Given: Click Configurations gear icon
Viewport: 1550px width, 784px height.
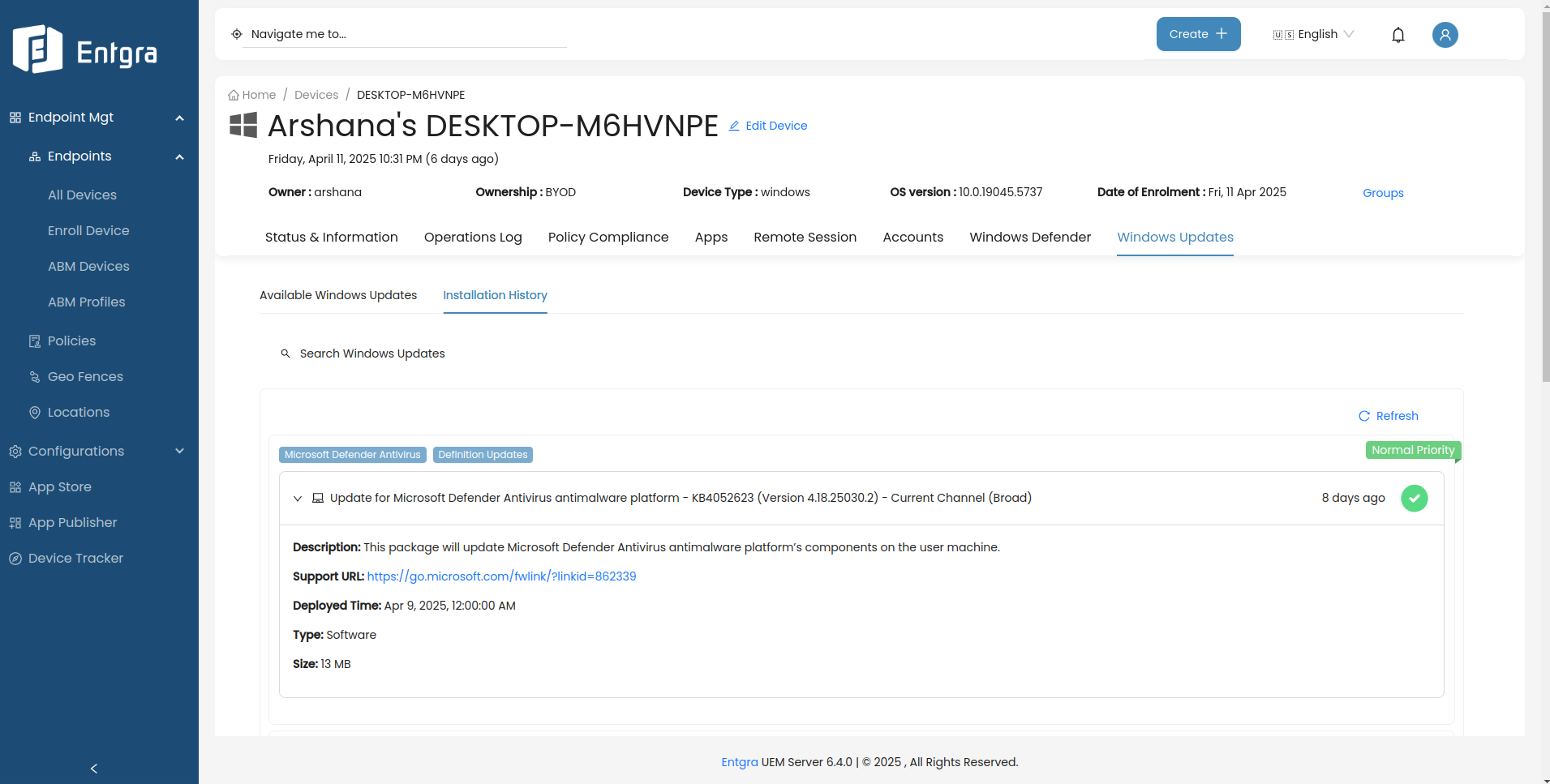Looking at the screenshot, I should pos(15,452).
